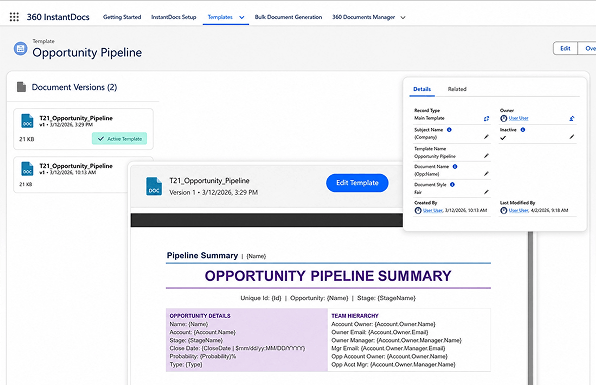Edit the Inactive field pencil
Screen dimensions: 596x385
[572, 137]
